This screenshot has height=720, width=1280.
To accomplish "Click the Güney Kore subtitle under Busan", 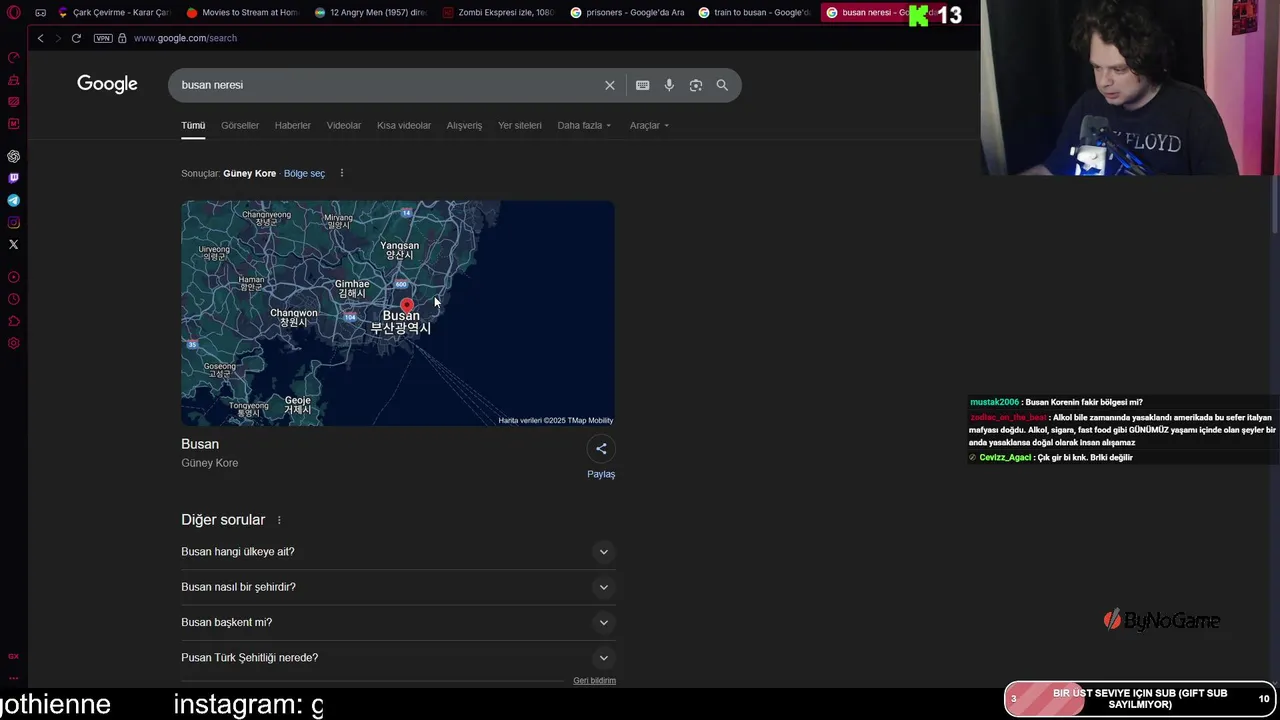I will click(x=210, y=463).
